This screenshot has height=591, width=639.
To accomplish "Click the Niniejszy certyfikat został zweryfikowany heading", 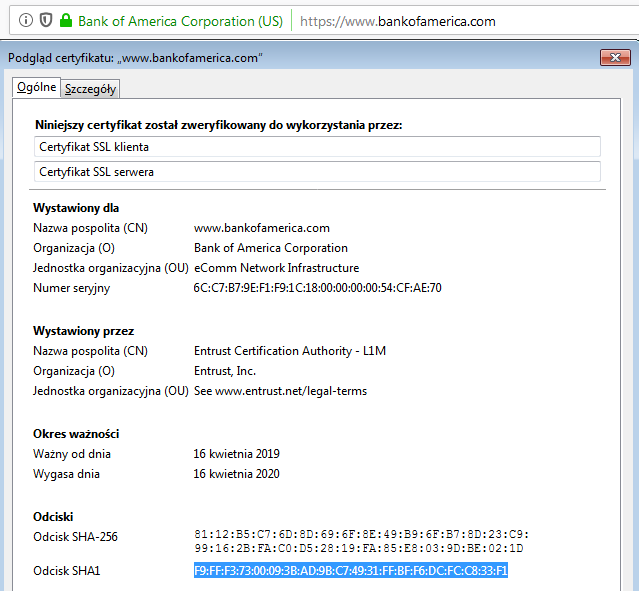I will tap(218, 125).
